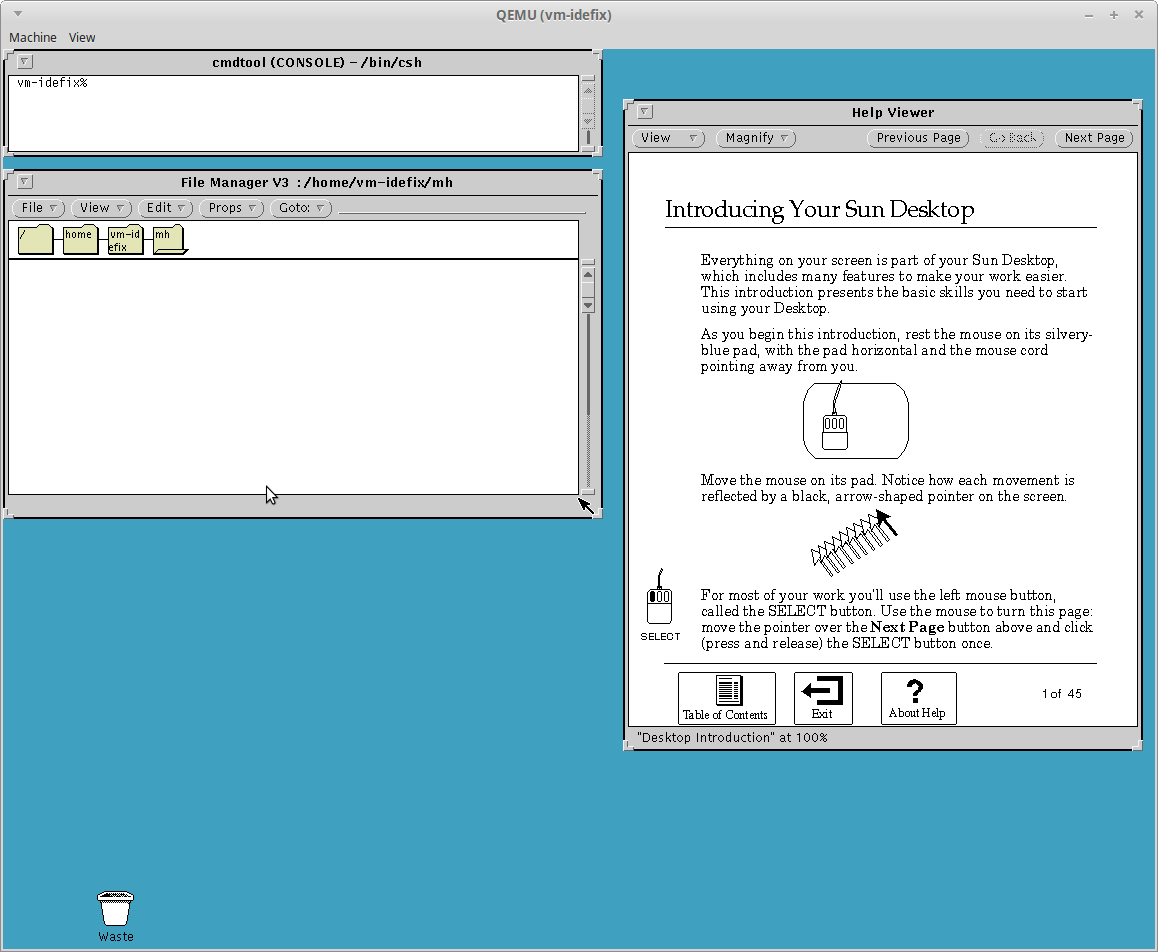The width and height of the screenshot is (1158, 952).
Task: Click the SELECT mouse button illustration
Action: tap(659, 605)
